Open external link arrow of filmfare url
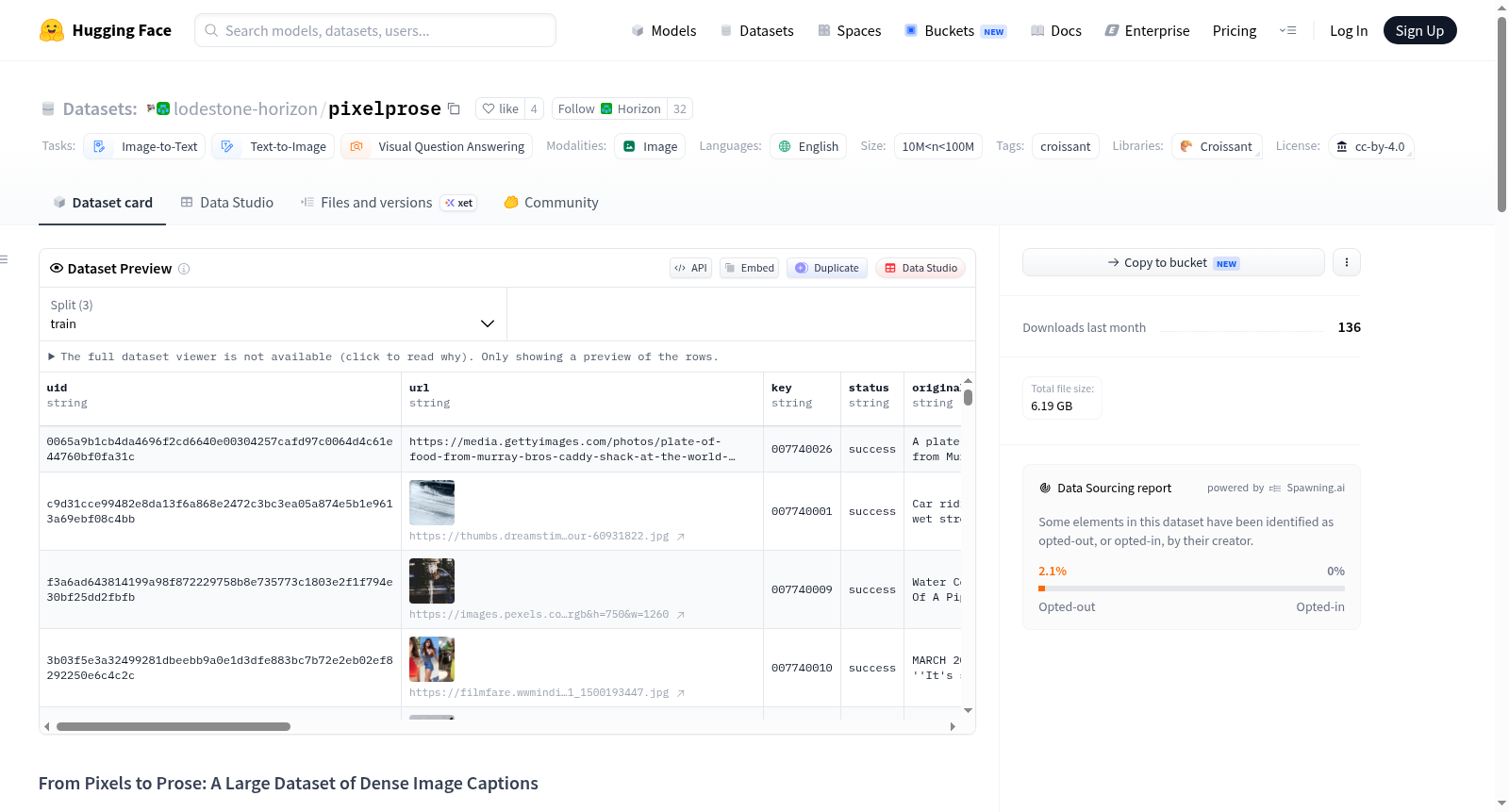Viewport: 1509px width, 812px height. pos(681,693)
